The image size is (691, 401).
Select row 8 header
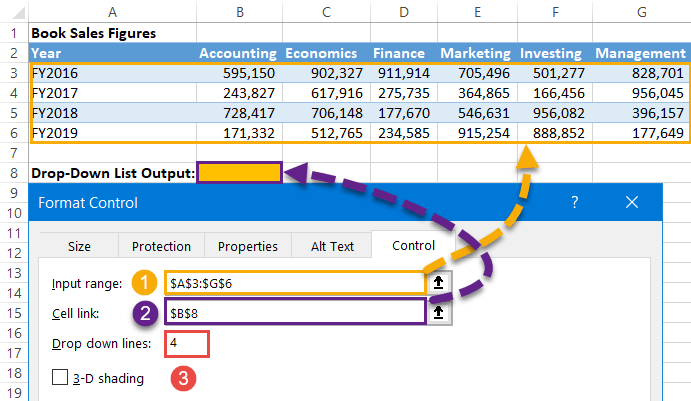pos(14,173)
